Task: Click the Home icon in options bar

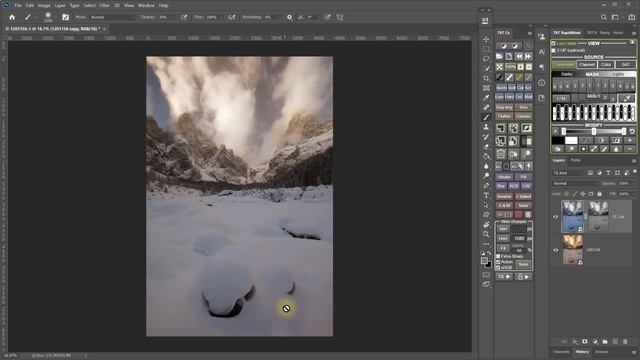Action: (x=12, y=17)
